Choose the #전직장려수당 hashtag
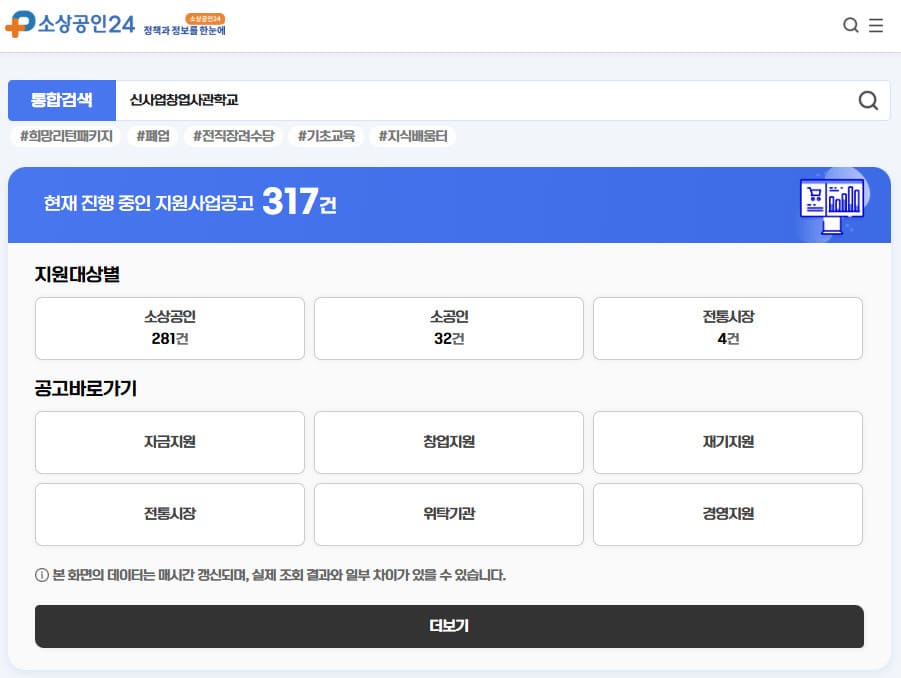Screen dimensions: 901x678 [x=233, y=136]
